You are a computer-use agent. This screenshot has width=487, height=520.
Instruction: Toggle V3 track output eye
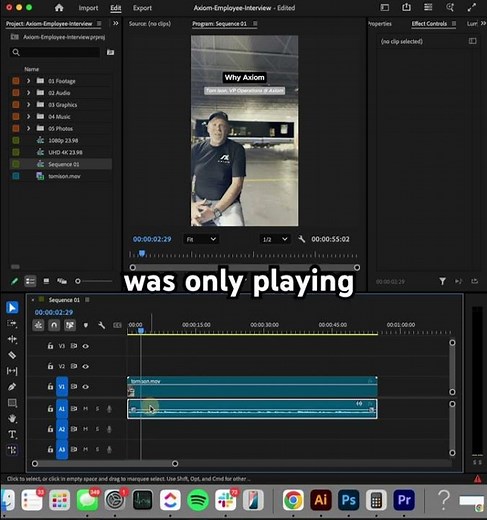point(85,346)
